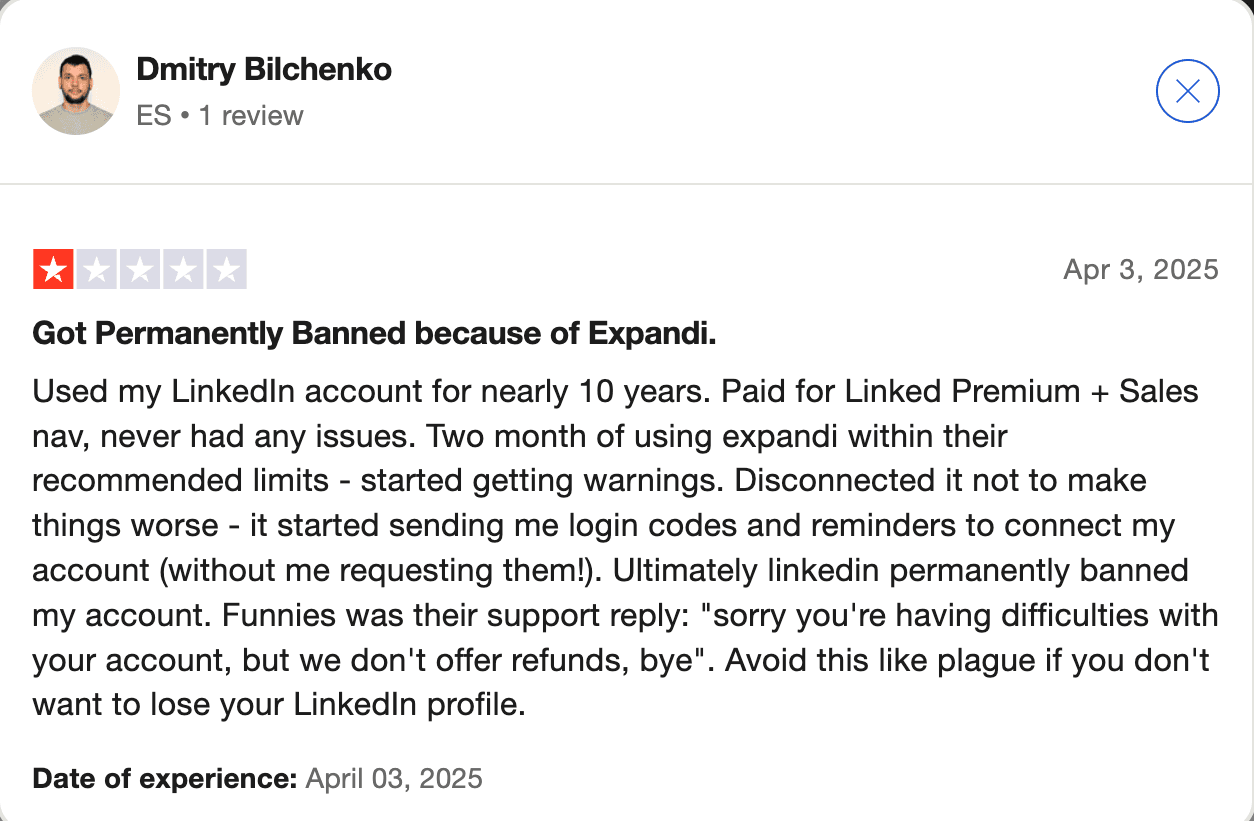The height and width of the screenshot is (821, 1254).
Task: Click Dmitry Bilchenko's profile photo
Action: pyautogui.click(x=76, y=91)
